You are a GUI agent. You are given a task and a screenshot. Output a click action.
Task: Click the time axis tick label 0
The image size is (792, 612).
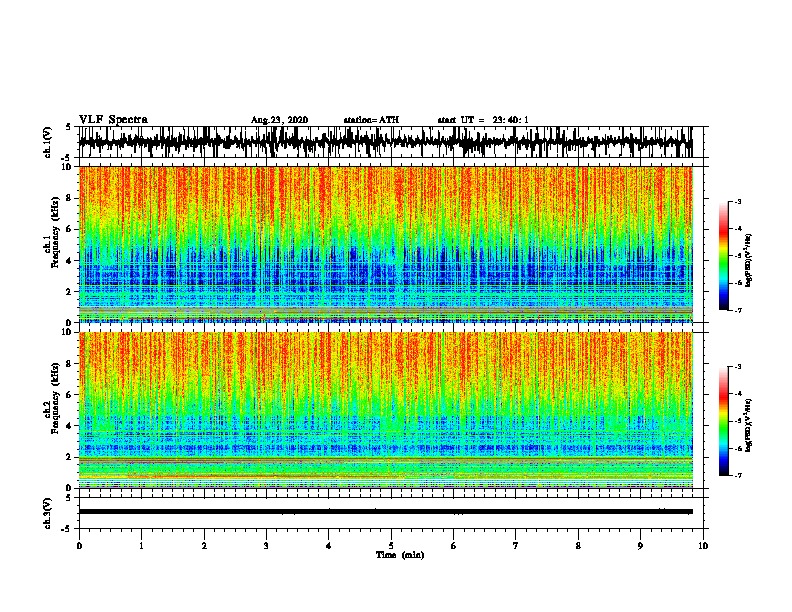pyautogui.click(x=79, y=546)
